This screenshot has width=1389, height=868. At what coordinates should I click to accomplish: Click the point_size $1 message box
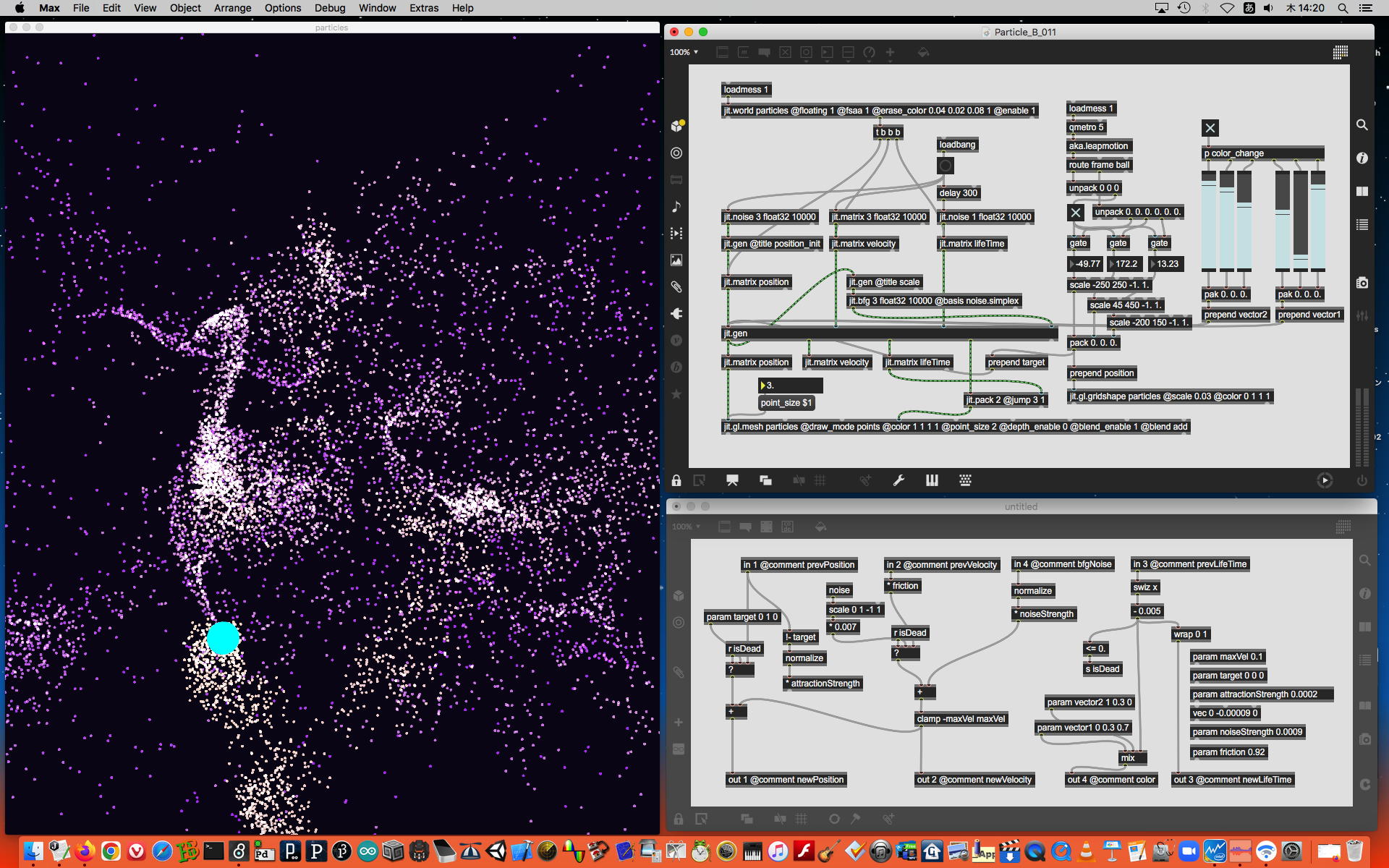(786, 403)
